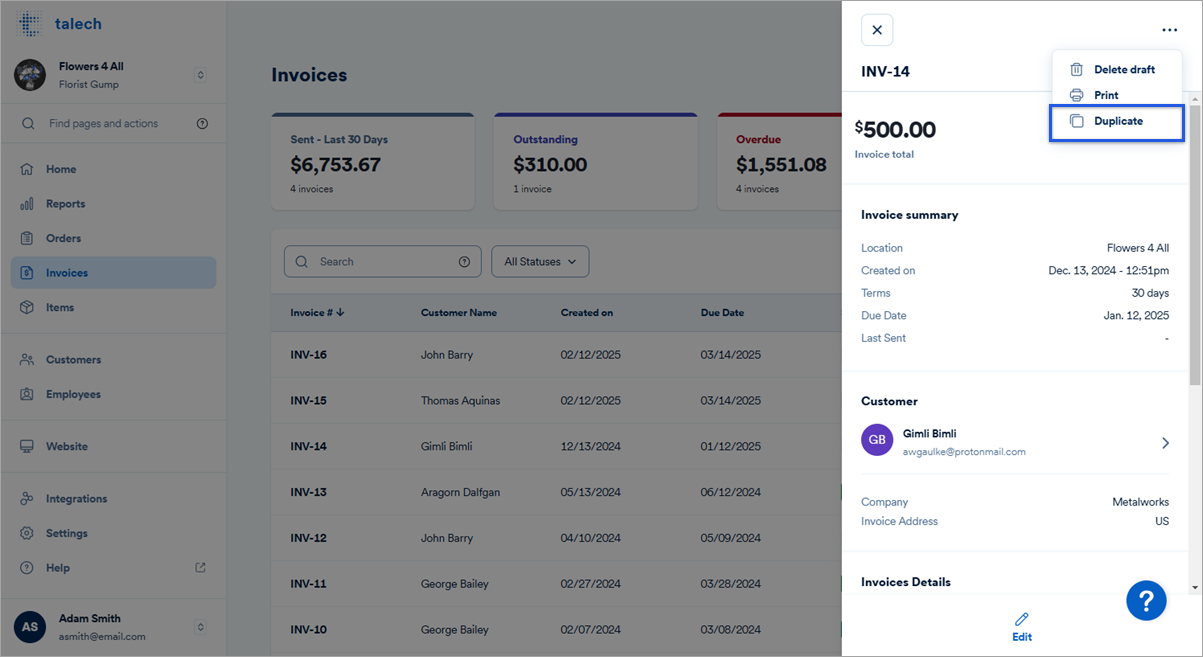Image resolution: width=1203 pixels, height=657 pixels.
Task: Click the Home house icon
Action: coord(27,169)
